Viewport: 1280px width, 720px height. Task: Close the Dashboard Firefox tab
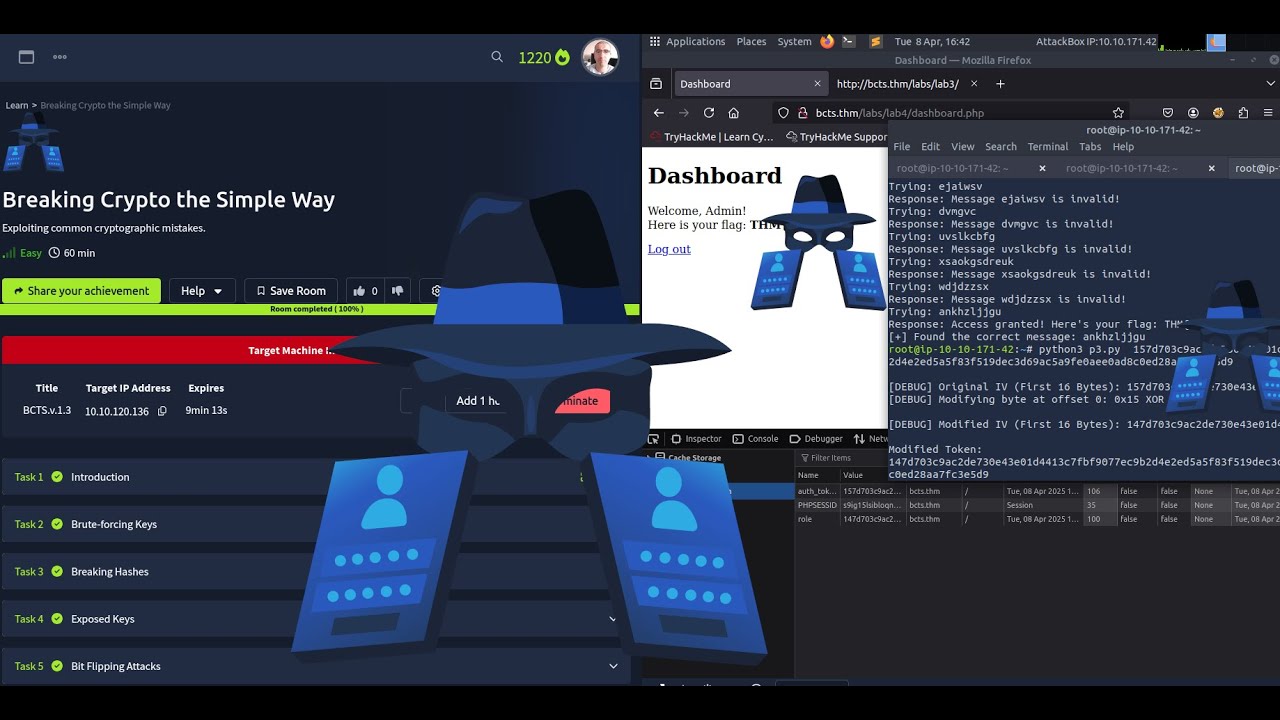click(x=817, y=84)
